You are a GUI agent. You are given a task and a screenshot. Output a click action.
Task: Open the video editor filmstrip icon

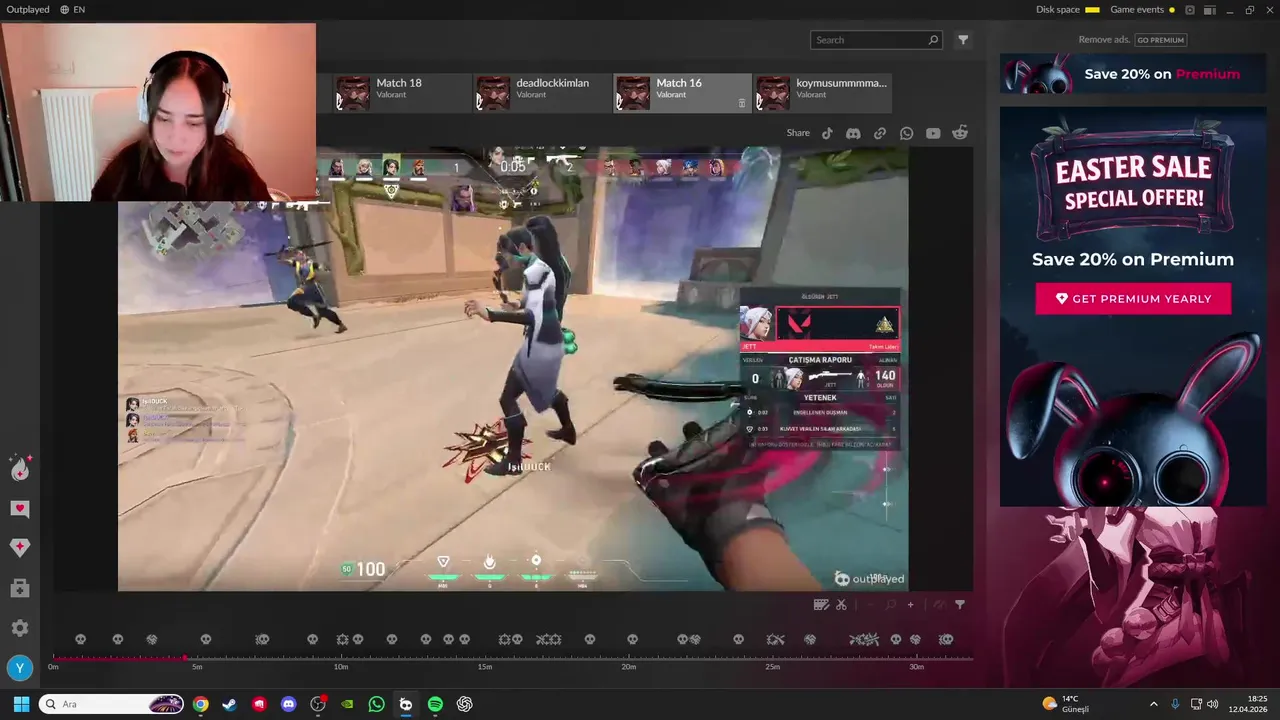[821, 604]
